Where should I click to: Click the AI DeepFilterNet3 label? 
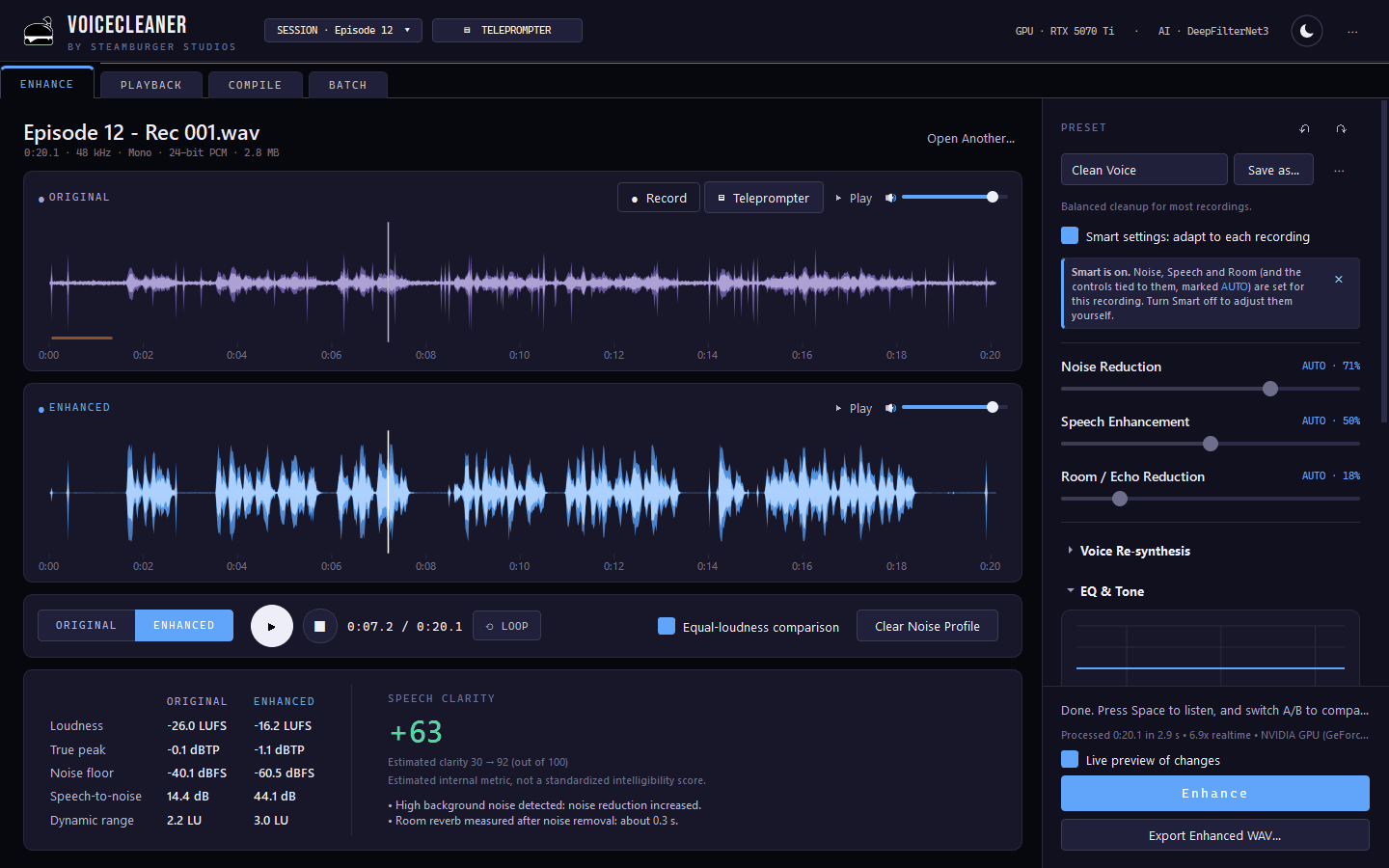click(x=1213, y=31)
